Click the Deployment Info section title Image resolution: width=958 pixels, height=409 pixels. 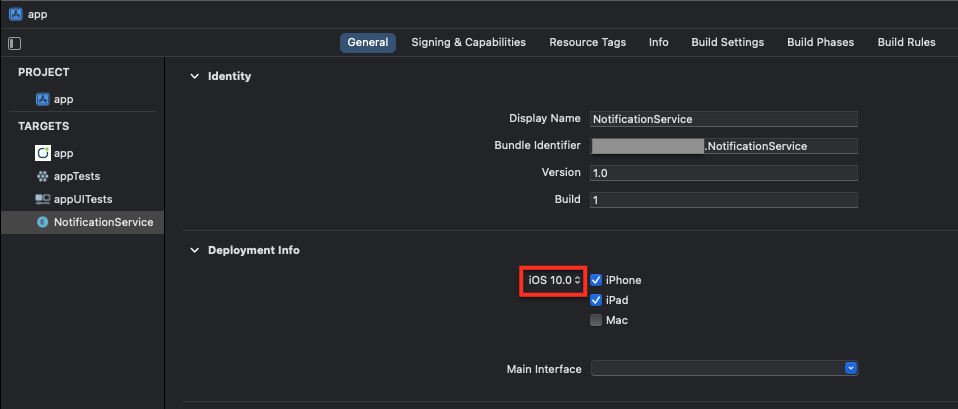click(254, 251)
